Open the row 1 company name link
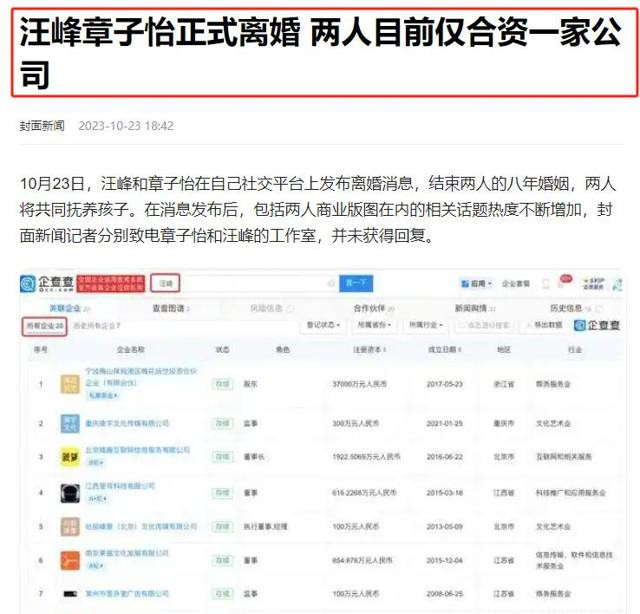Screen dimensions: 640x614 click(x=141, y=376)
